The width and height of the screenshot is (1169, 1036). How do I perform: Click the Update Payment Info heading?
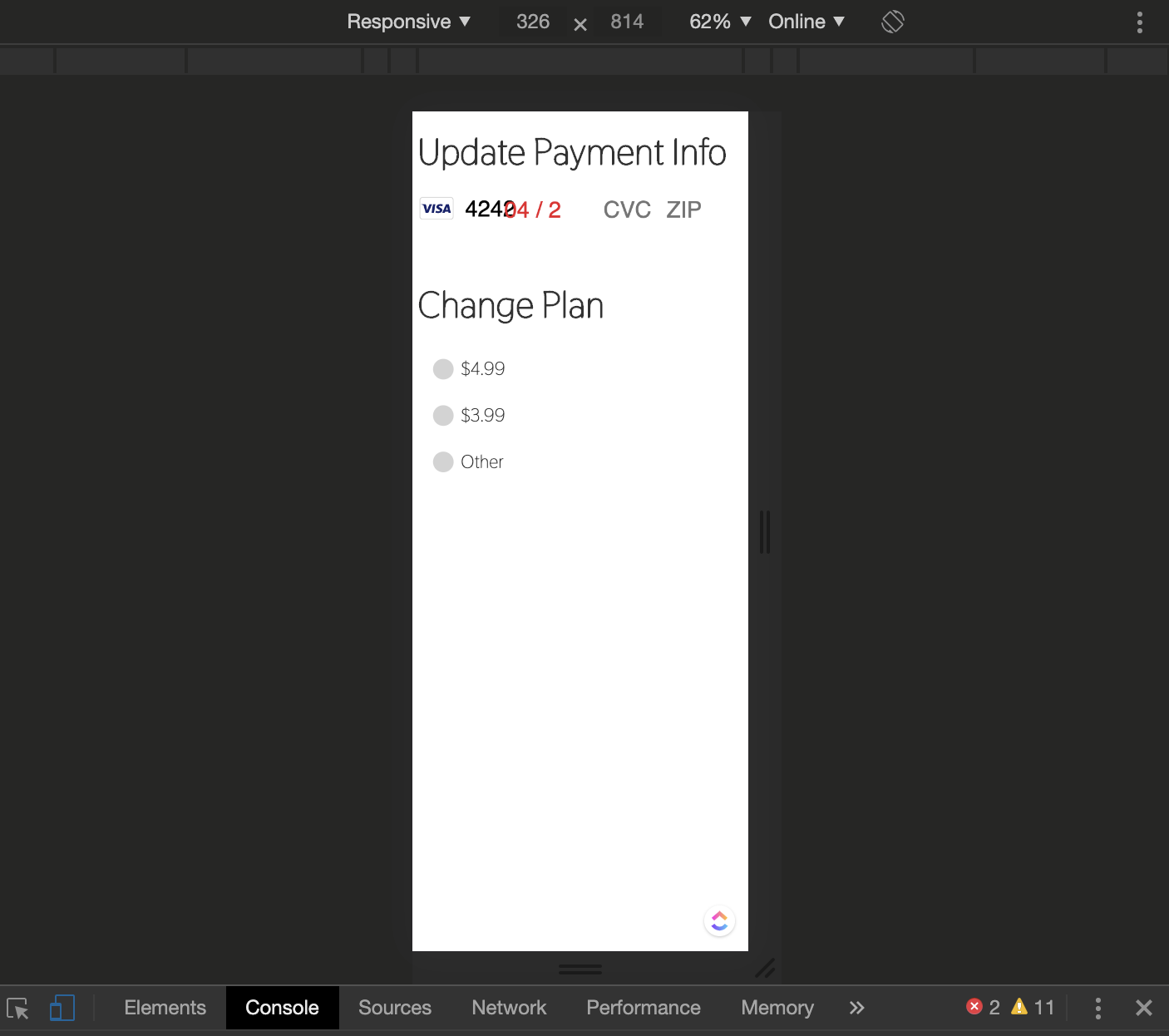[572, 153]
